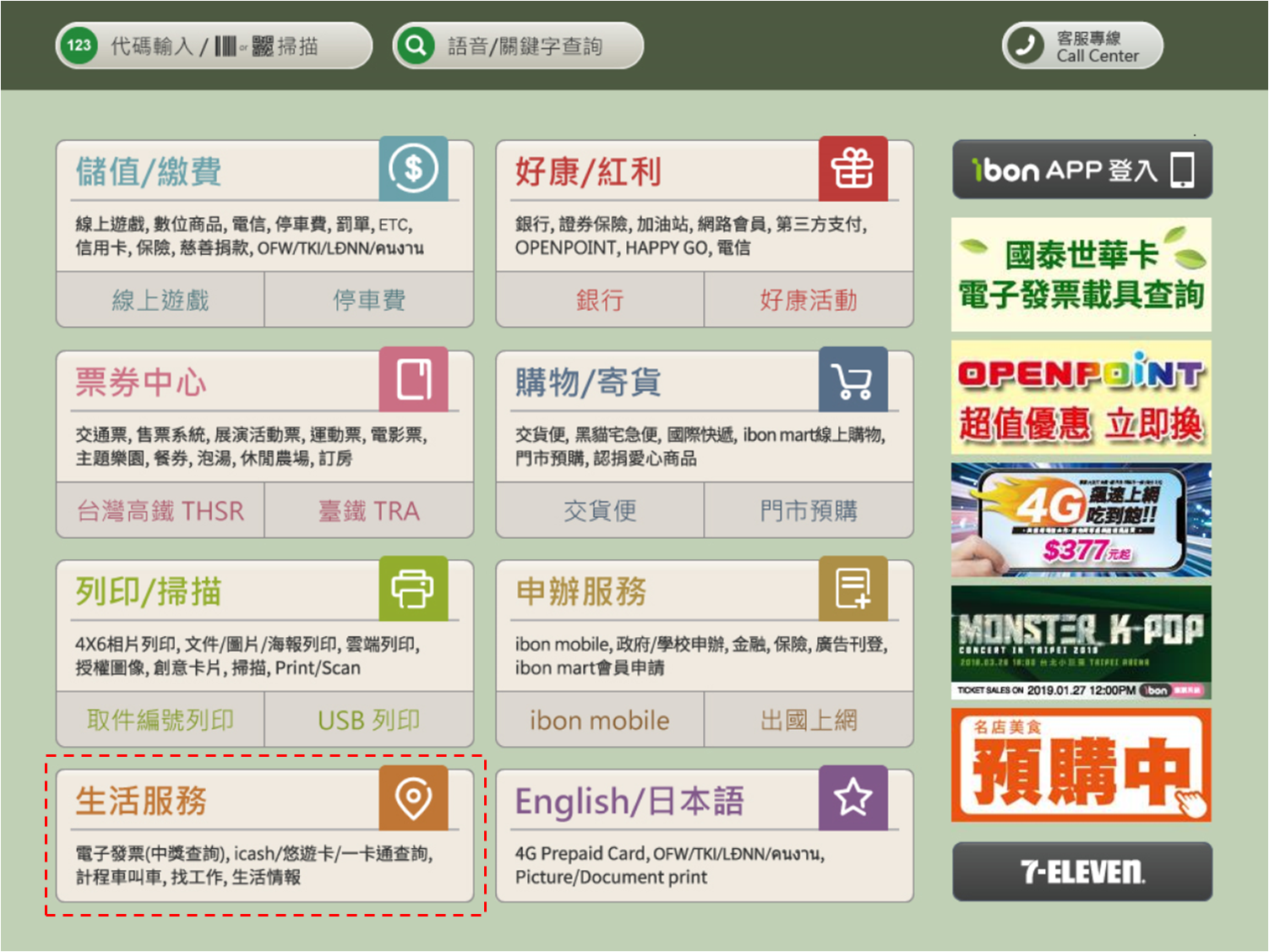
Task: Open the MONSTER K-POP concert banner
Action: tap(1081, 642)
